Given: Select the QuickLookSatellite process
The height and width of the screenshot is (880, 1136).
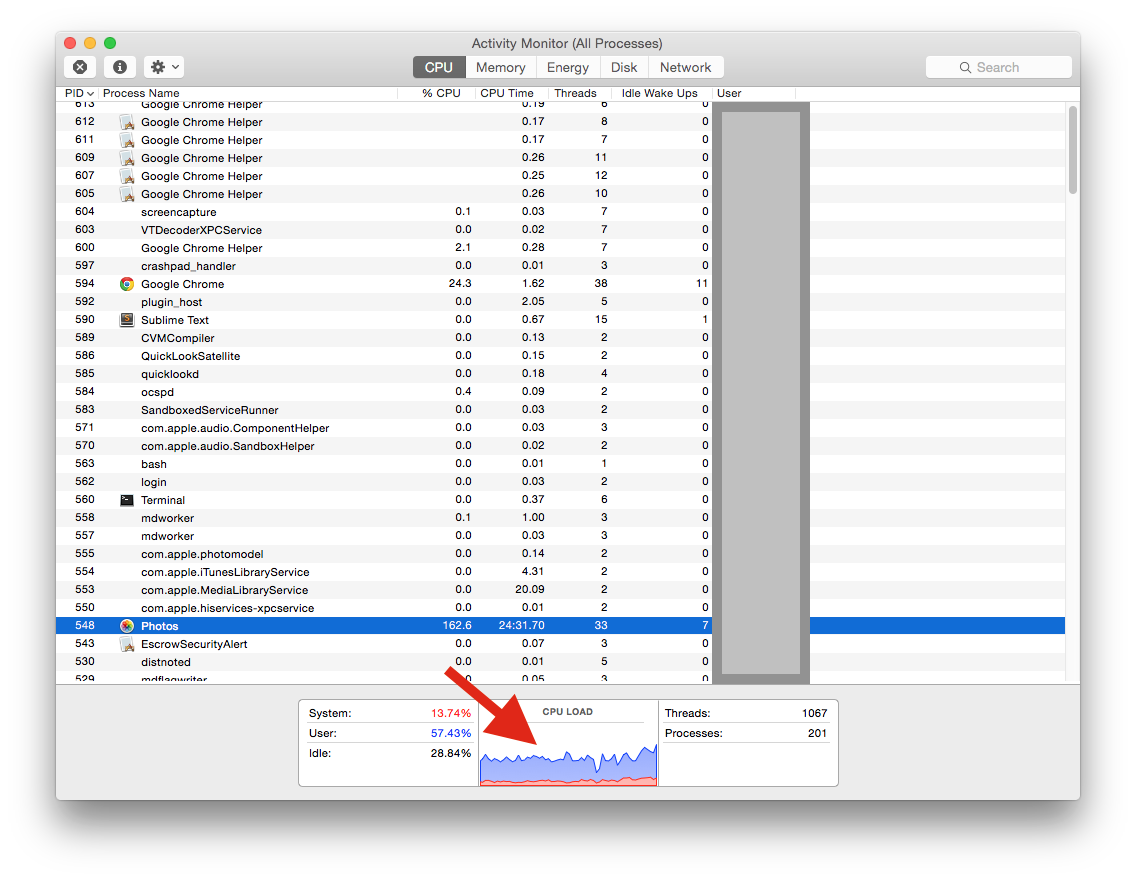Looking at the screenshot, I should [560, 356].
